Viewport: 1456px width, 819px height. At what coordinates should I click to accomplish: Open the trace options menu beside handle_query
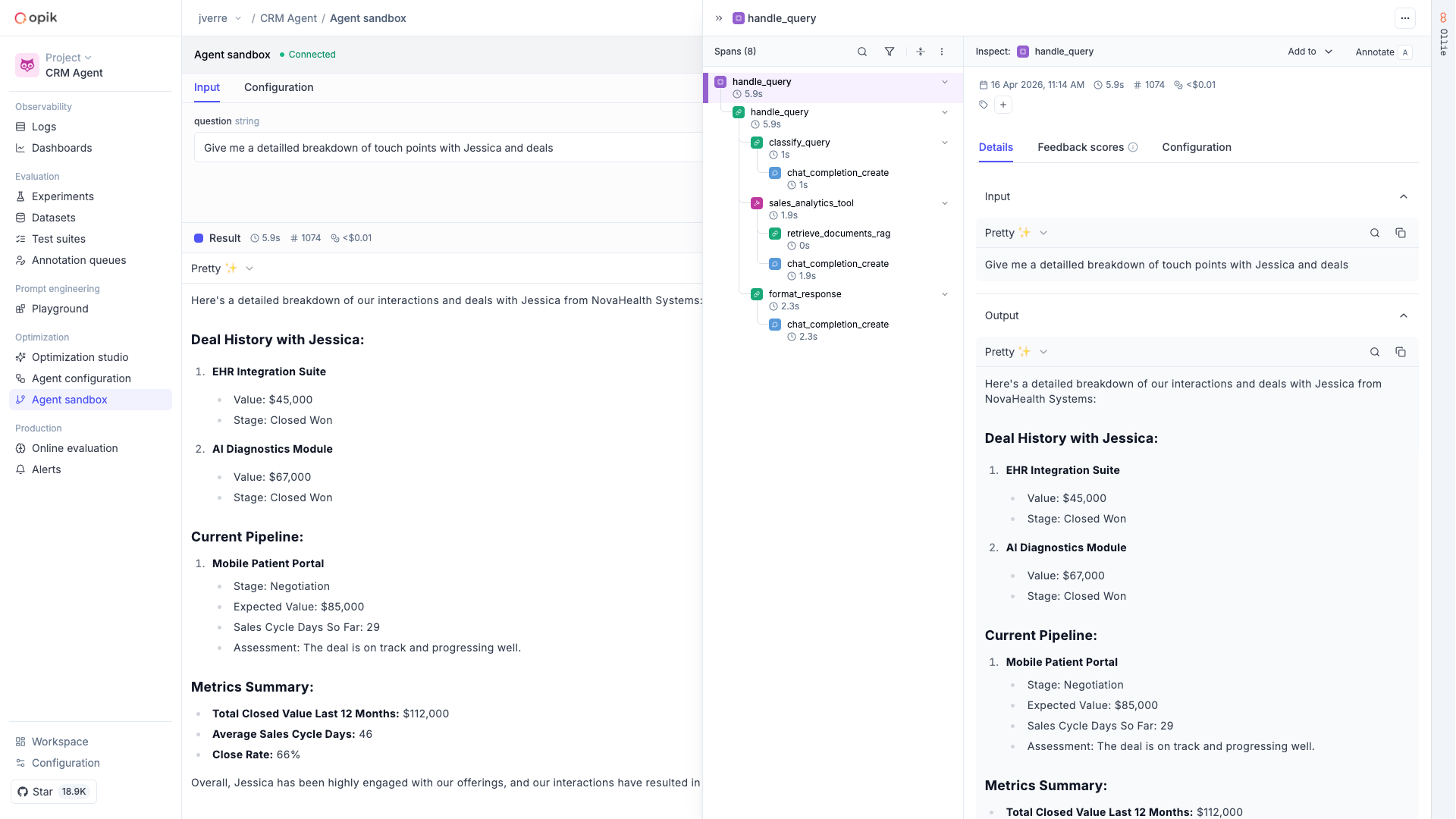1405,17
